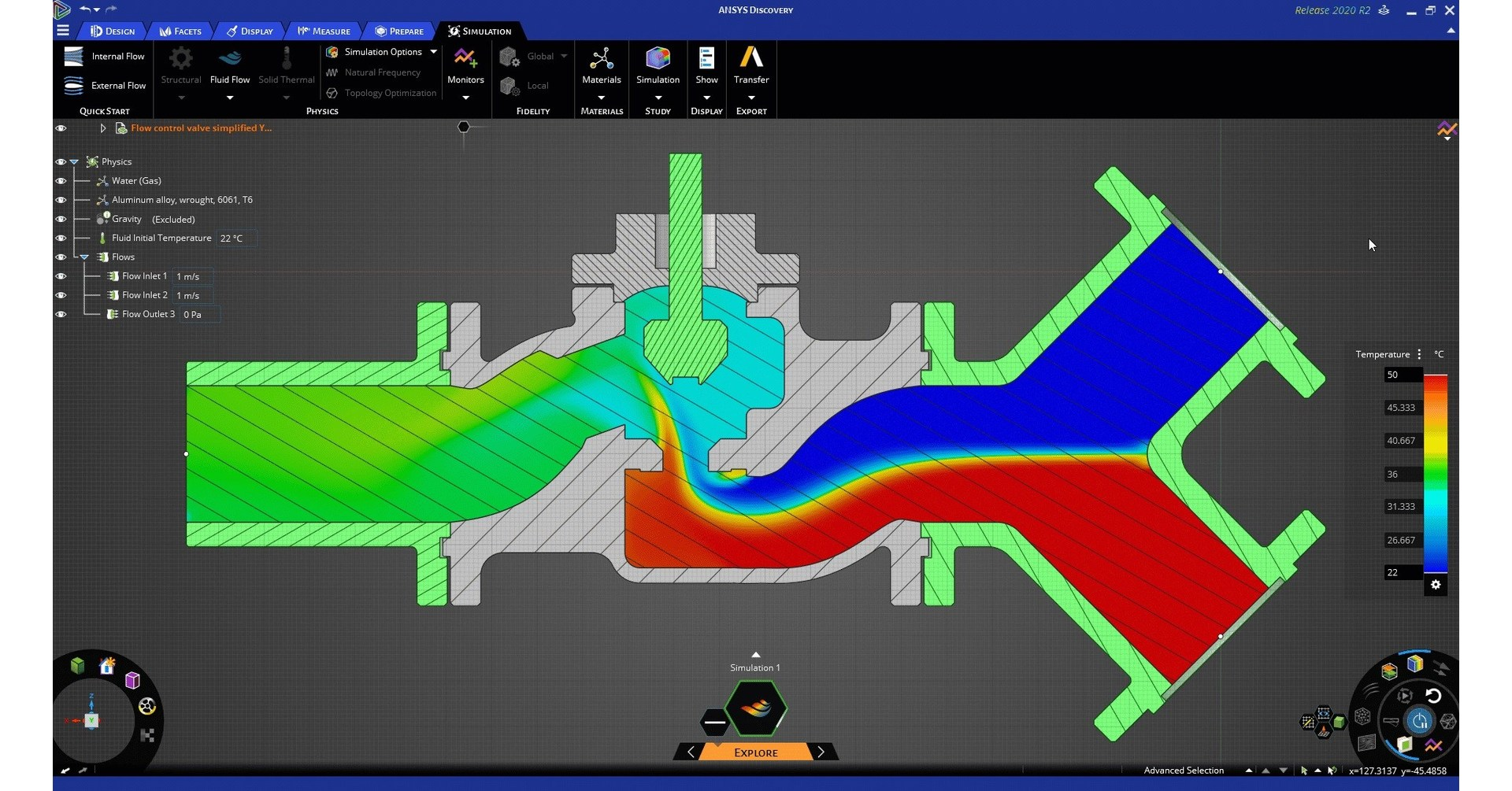Click the Internal Flow quick start icon
This screenshot has height=791, width=1512.
click(x=73, y=57)
